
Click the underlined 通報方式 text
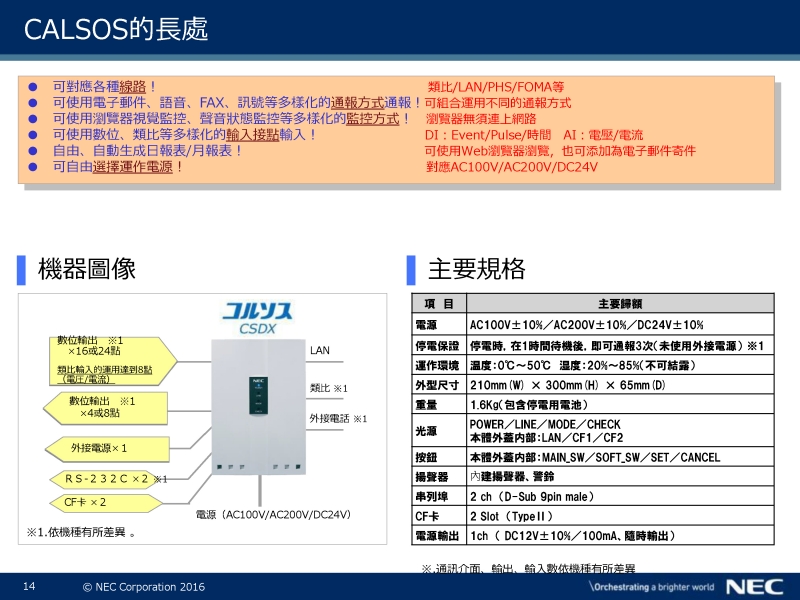(357, 103)
